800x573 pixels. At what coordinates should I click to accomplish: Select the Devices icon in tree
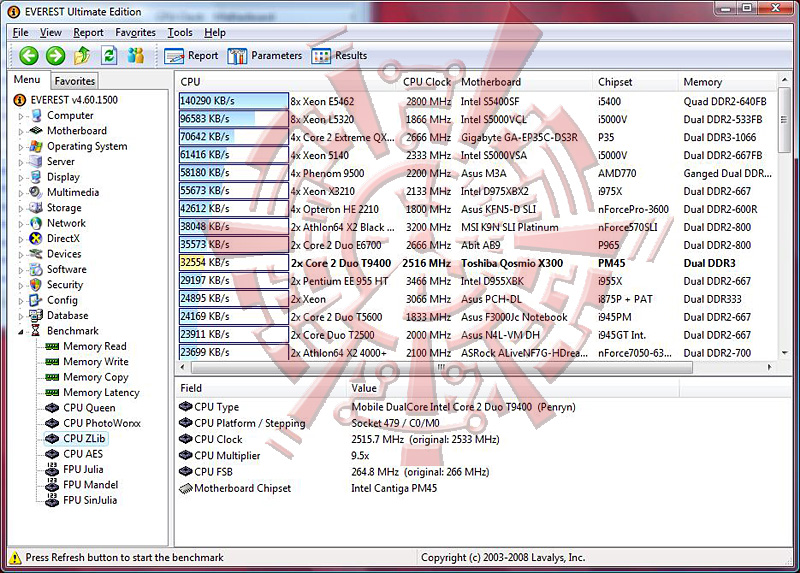[x=36, y=254]
